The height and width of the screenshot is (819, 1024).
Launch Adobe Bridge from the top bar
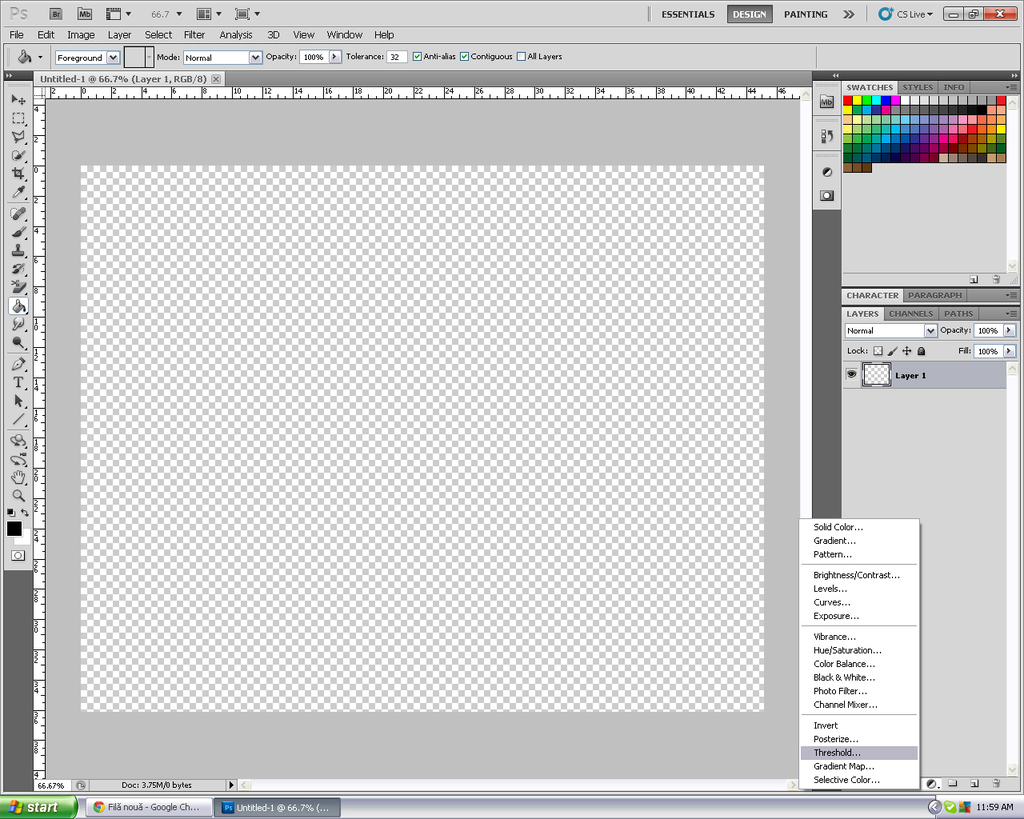click(x=56, y=14)
